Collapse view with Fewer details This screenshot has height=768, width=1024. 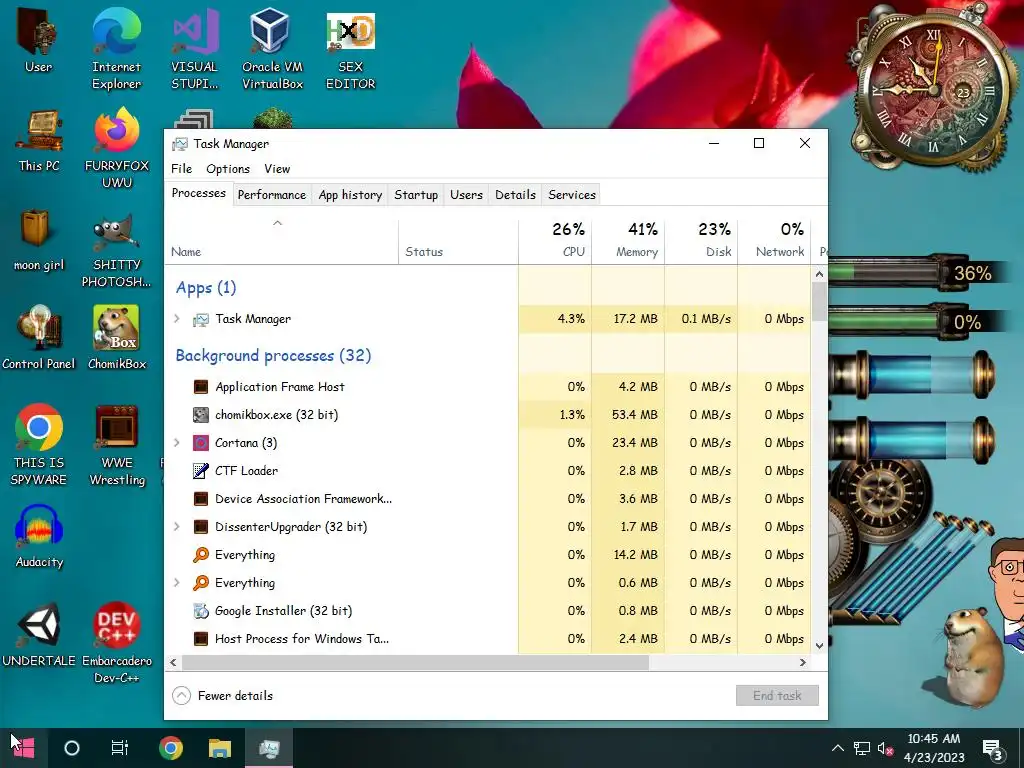click(x=223, y=696)
